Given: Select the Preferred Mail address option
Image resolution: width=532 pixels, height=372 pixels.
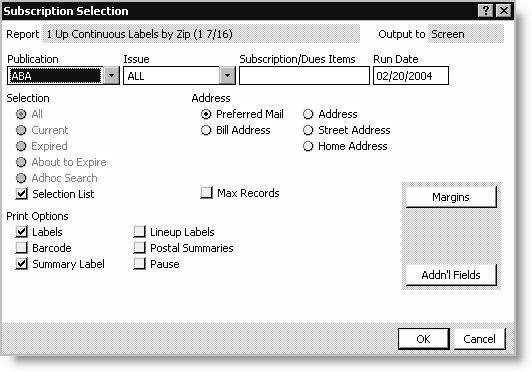Looking at the screenshot, I should point(206,114).
